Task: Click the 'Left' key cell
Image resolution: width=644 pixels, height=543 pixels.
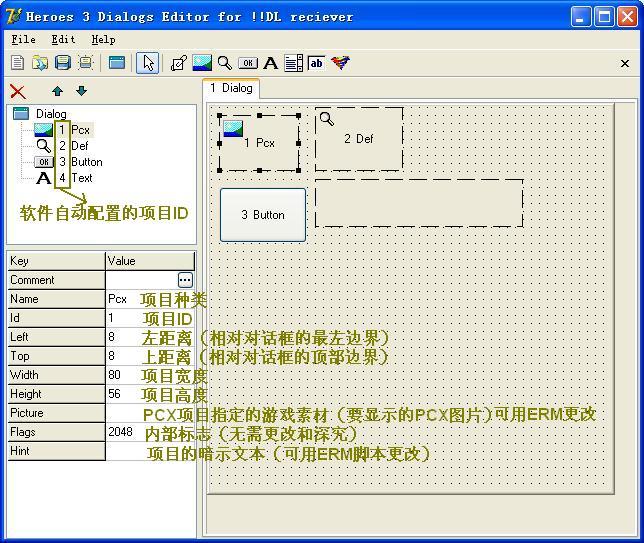Action: point(56,337)
